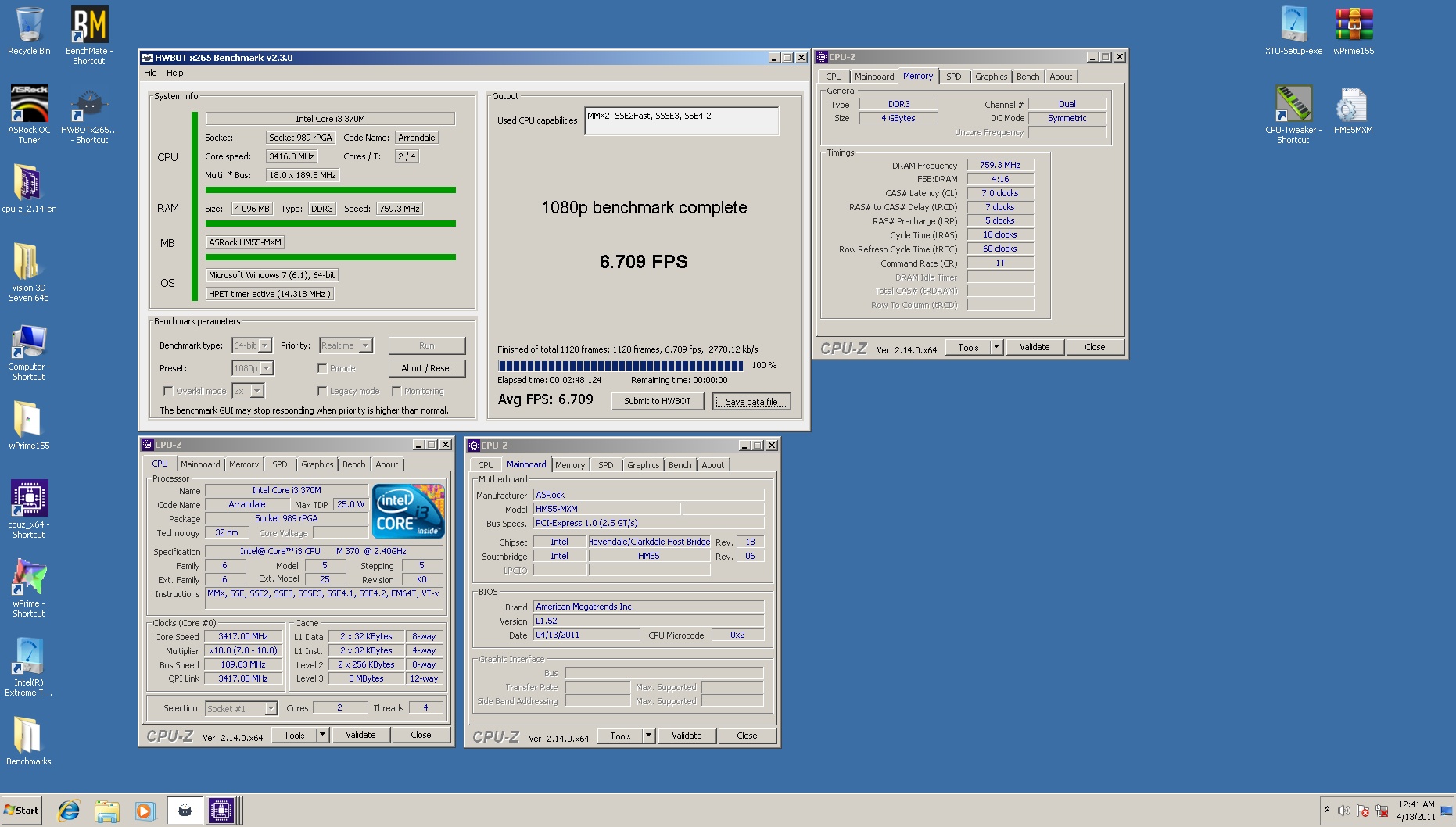1456x827 pixels.
Task: Open the Vision 3D Seven 64b folder
Action: tap(29, 272)
